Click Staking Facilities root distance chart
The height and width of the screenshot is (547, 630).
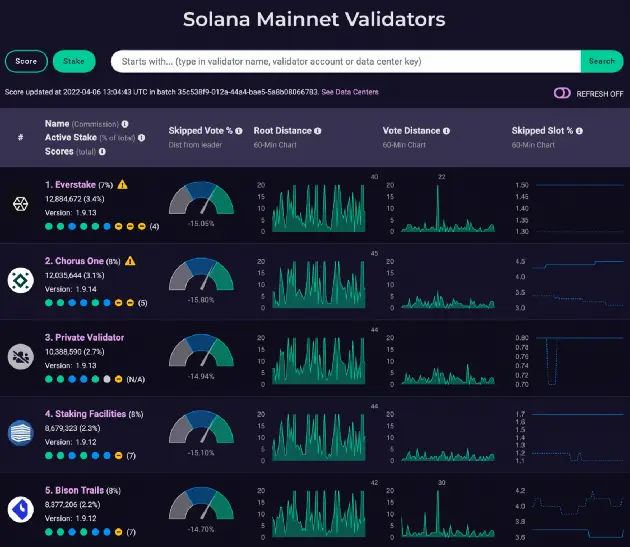tap(319, 437)
